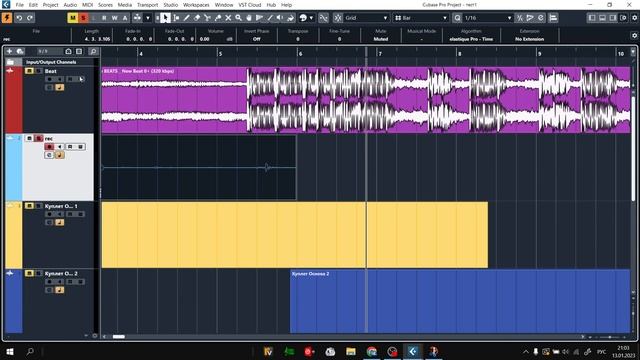Screen dimensions: 640x360
Task: Open the MIDI menu
Action: [x=87, y=5]
